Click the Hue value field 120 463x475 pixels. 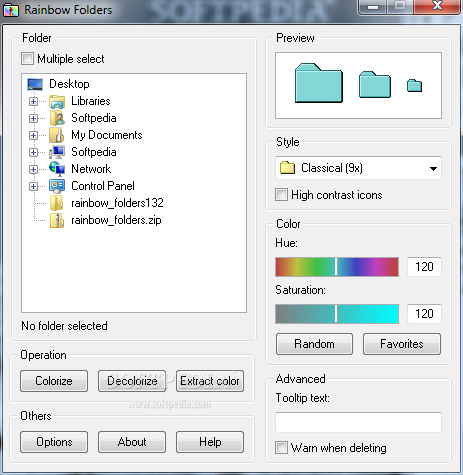424,267
